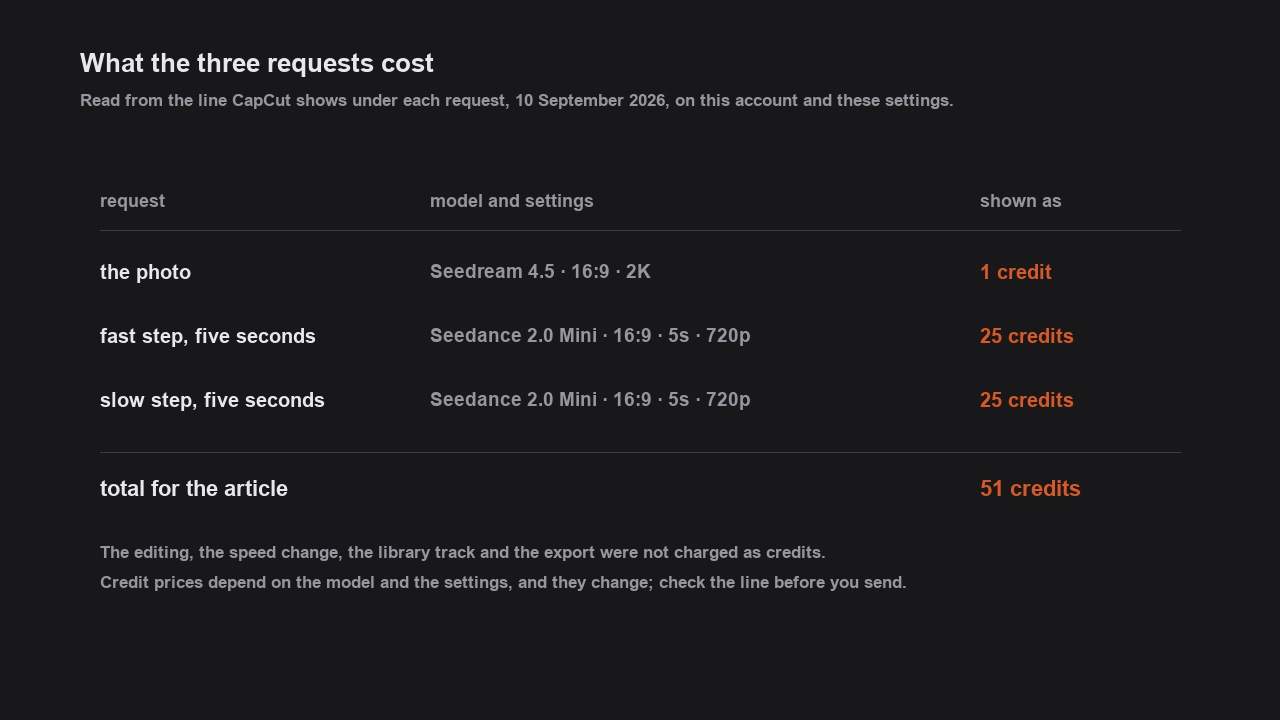The height and width of the screenshot is (720, 1280).
Task: Click the Seedance 2.0 Mini settings in the slow step row
Action: click(590, 400)
